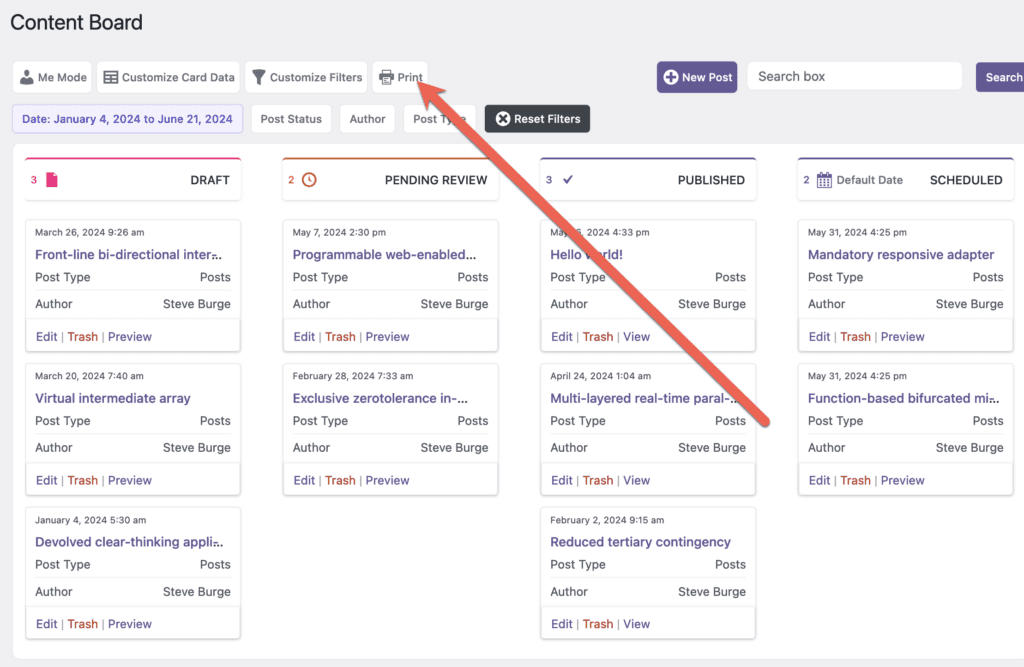1024x667 pixels.
Task: Click the Date range filter chip
Action: click(127, 118)
